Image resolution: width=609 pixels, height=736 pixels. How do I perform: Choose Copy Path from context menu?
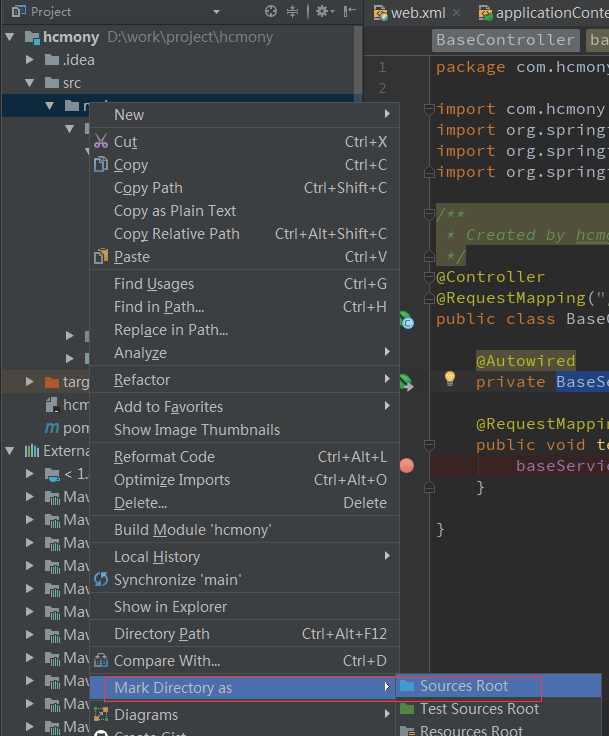click(x=244, y=188)
